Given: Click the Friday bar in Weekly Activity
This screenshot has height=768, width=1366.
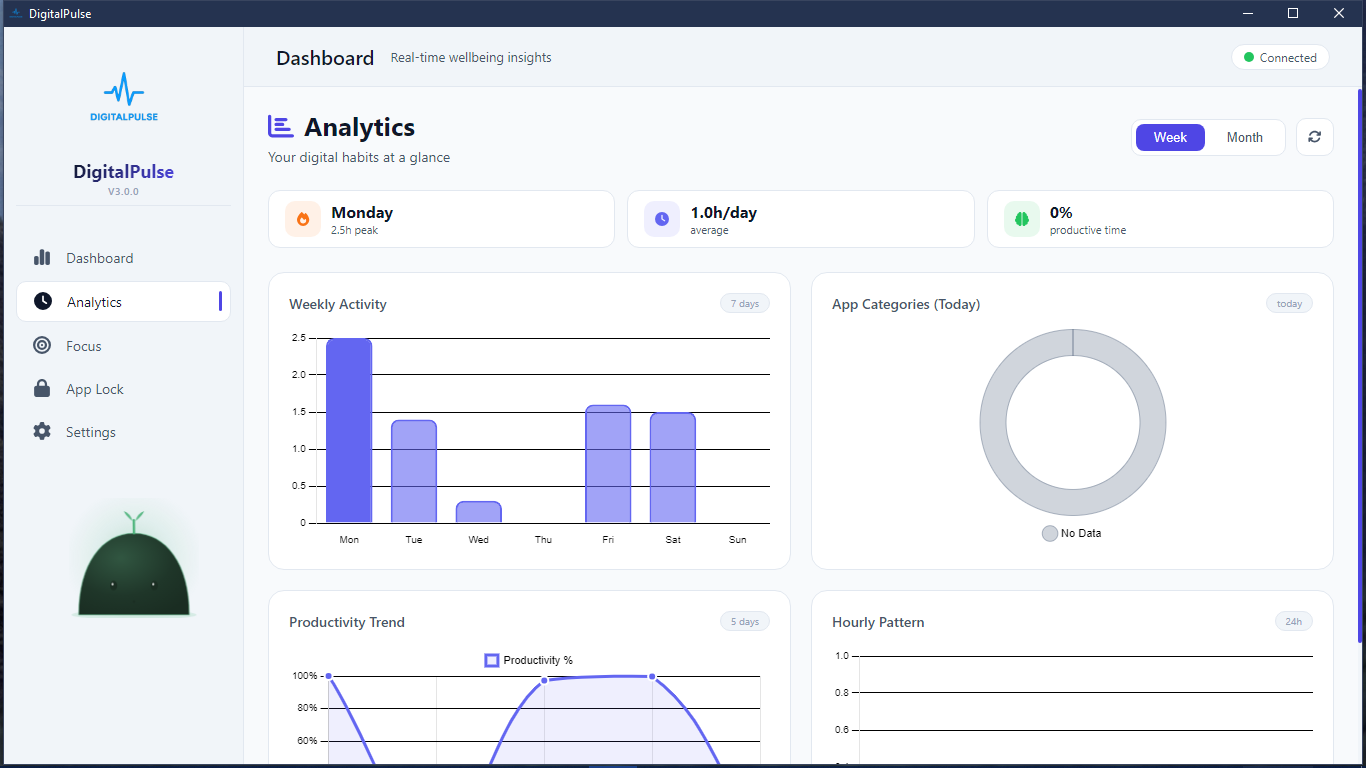Looking at the screenshot, I should click(x=608, y=464).
